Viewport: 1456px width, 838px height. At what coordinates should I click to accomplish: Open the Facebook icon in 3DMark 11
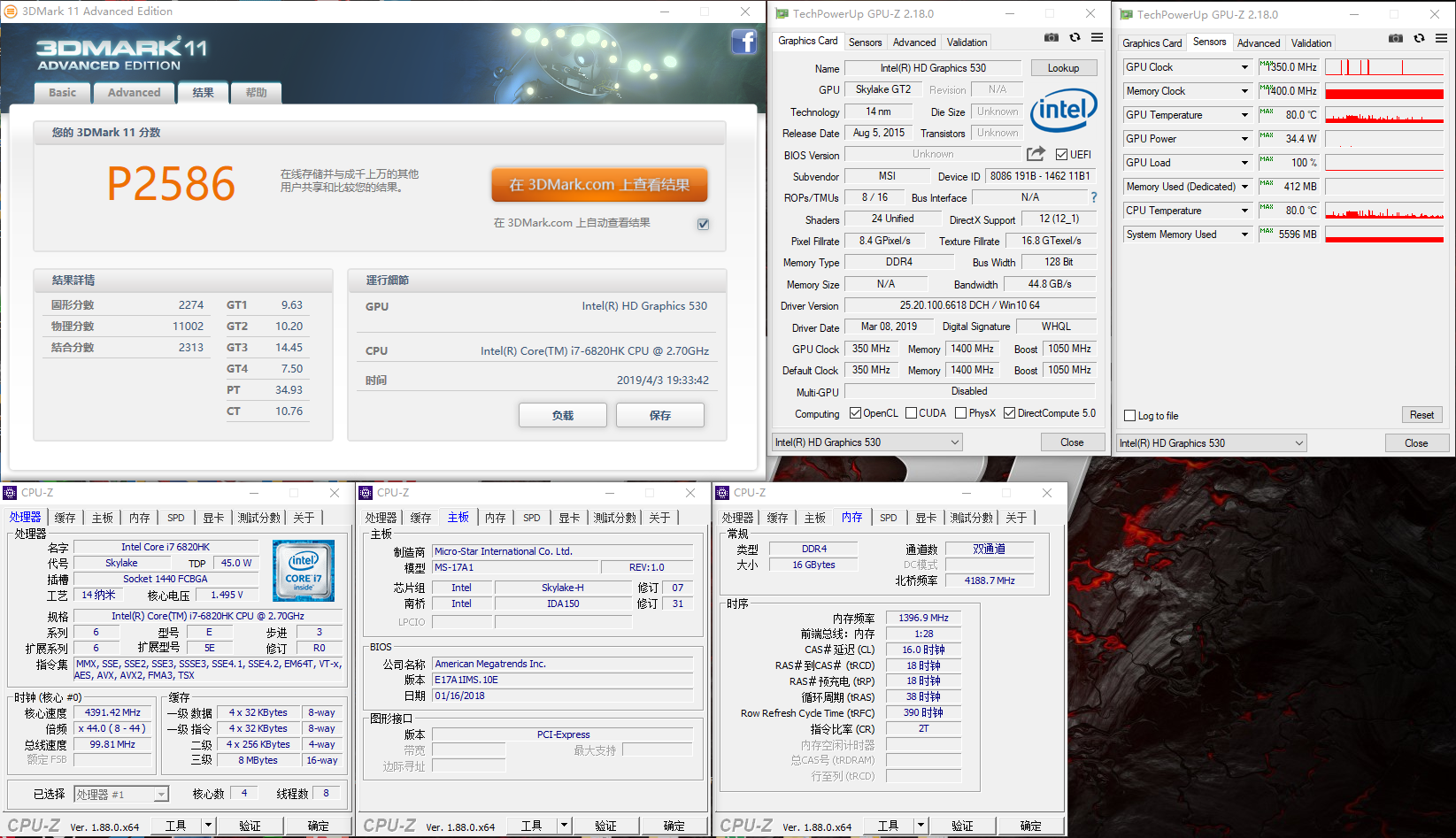click(x=743, y=42)
